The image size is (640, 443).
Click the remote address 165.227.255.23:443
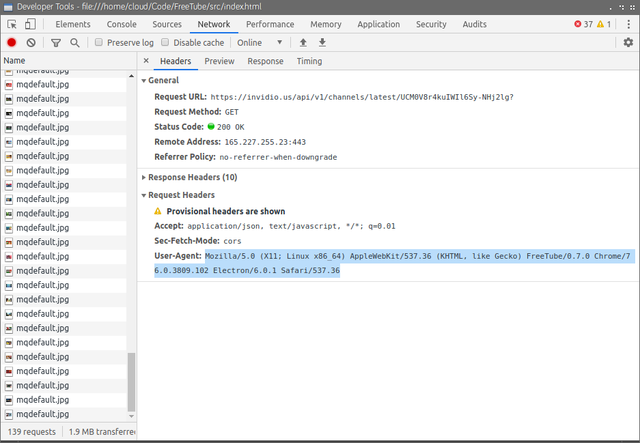coord(265,142)
